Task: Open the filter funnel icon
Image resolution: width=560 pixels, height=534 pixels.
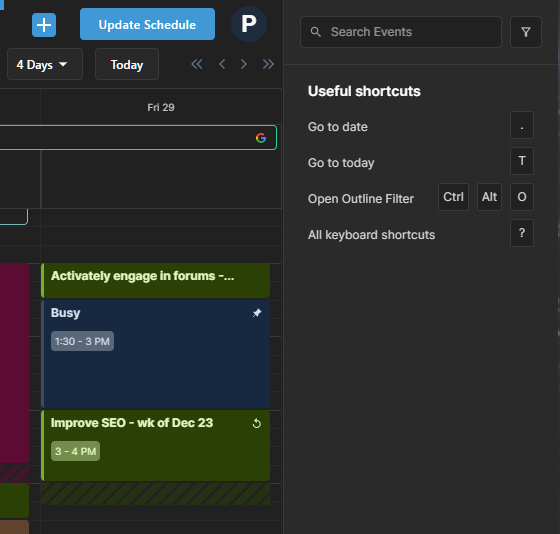Action: click(x=526, y=32)
